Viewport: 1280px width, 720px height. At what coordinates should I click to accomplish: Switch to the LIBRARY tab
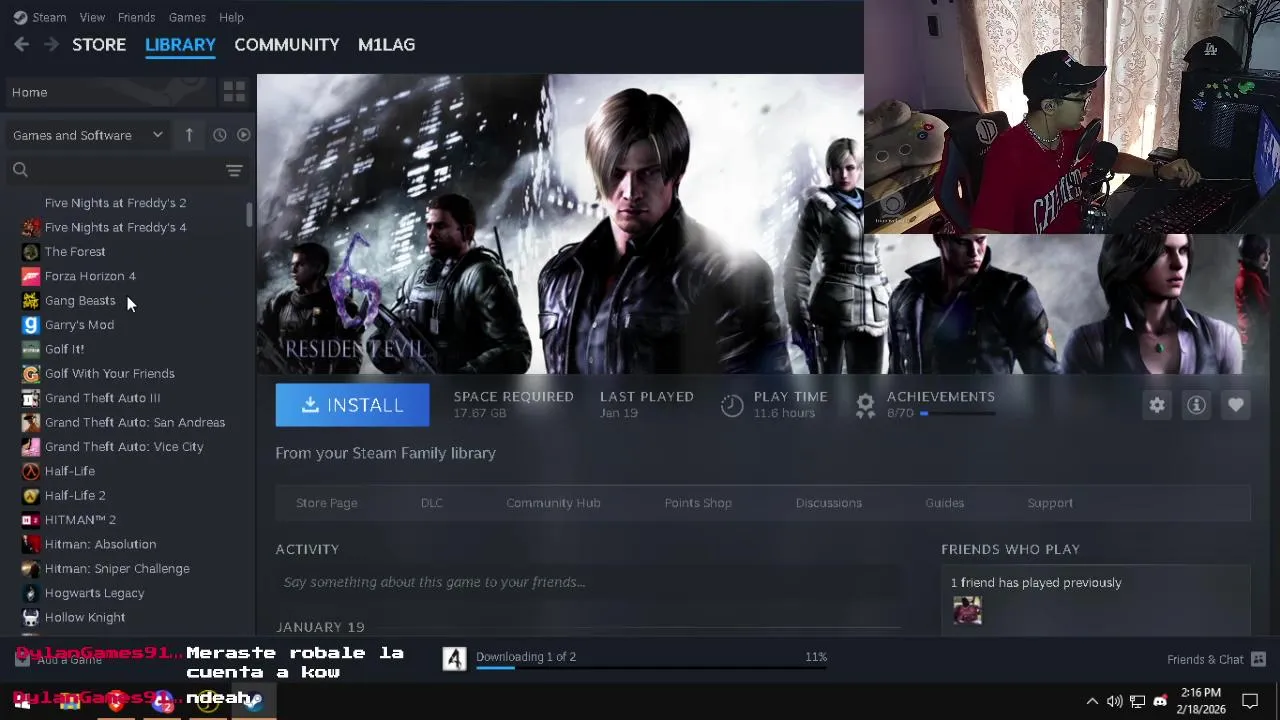tap(180, 45)
